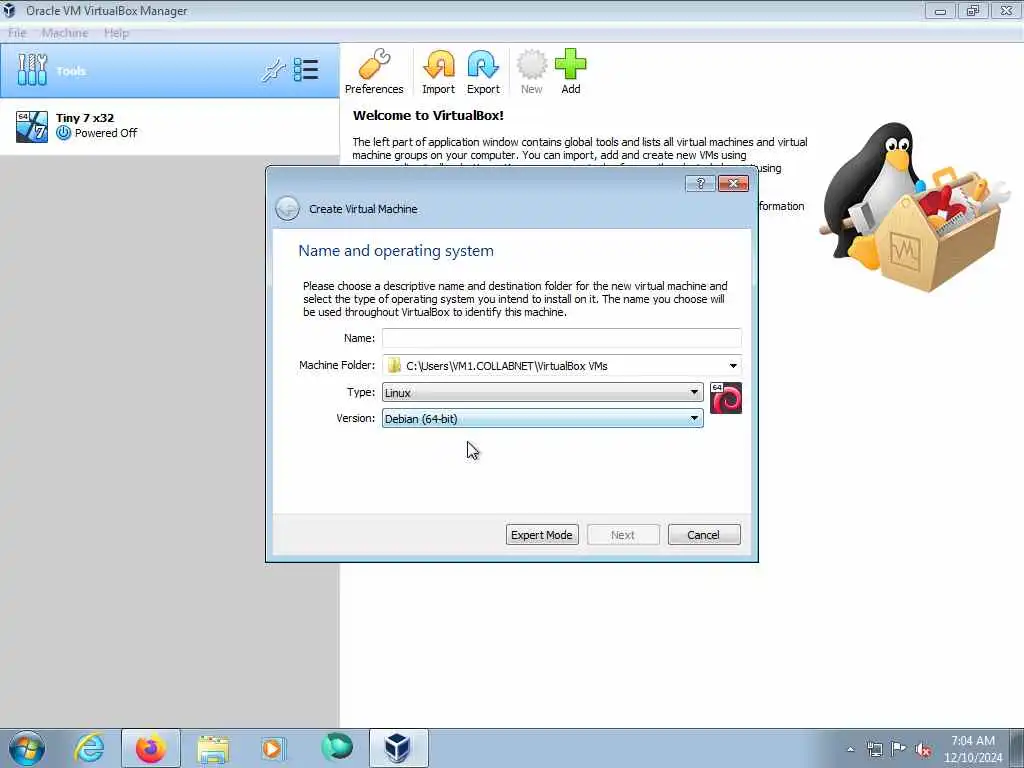Click the Machine Folder path text

tap(507, 366)
